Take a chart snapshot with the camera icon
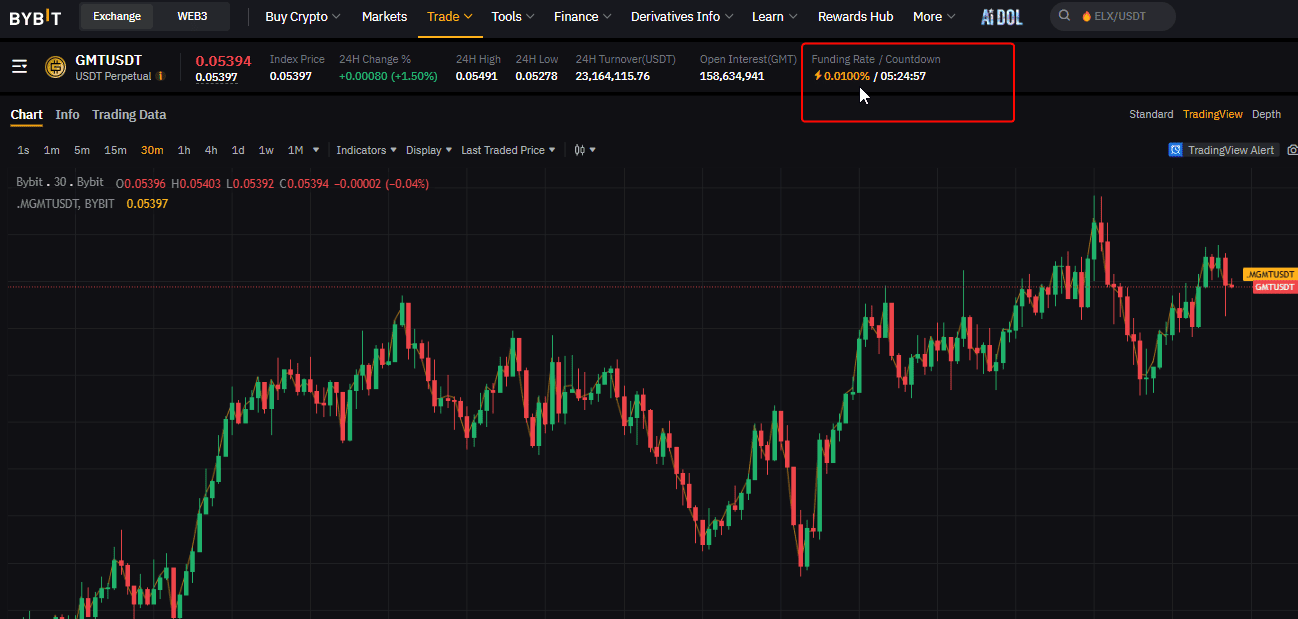 point(1292,150)
